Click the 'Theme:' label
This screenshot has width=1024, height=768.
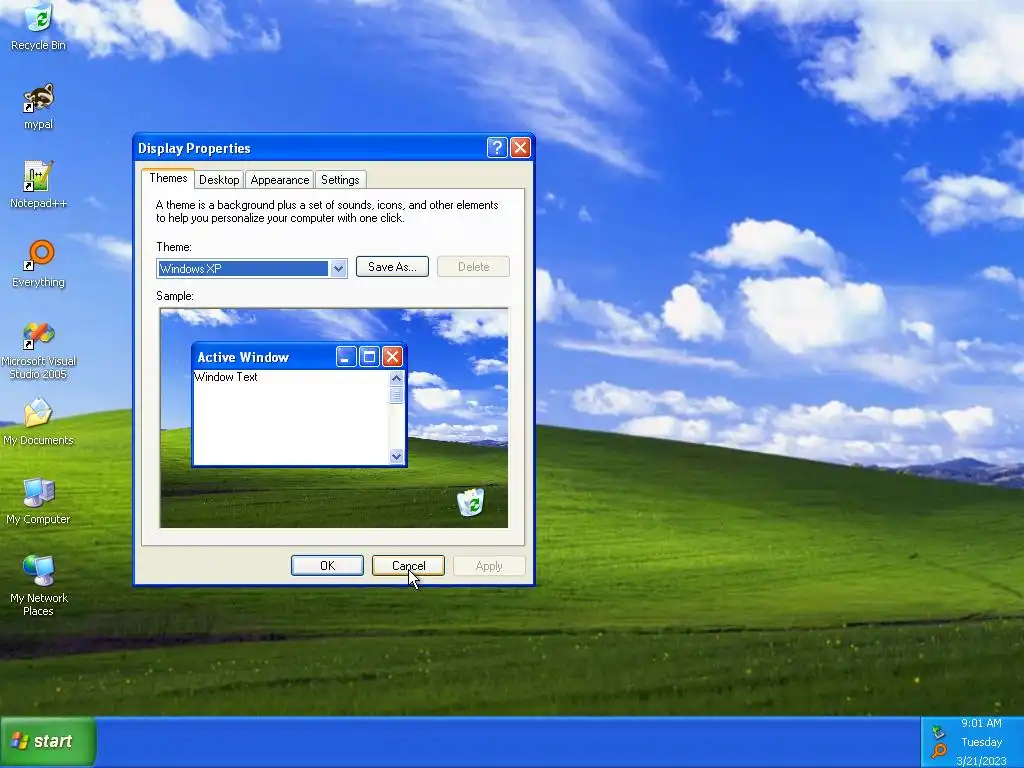point(174,247)
